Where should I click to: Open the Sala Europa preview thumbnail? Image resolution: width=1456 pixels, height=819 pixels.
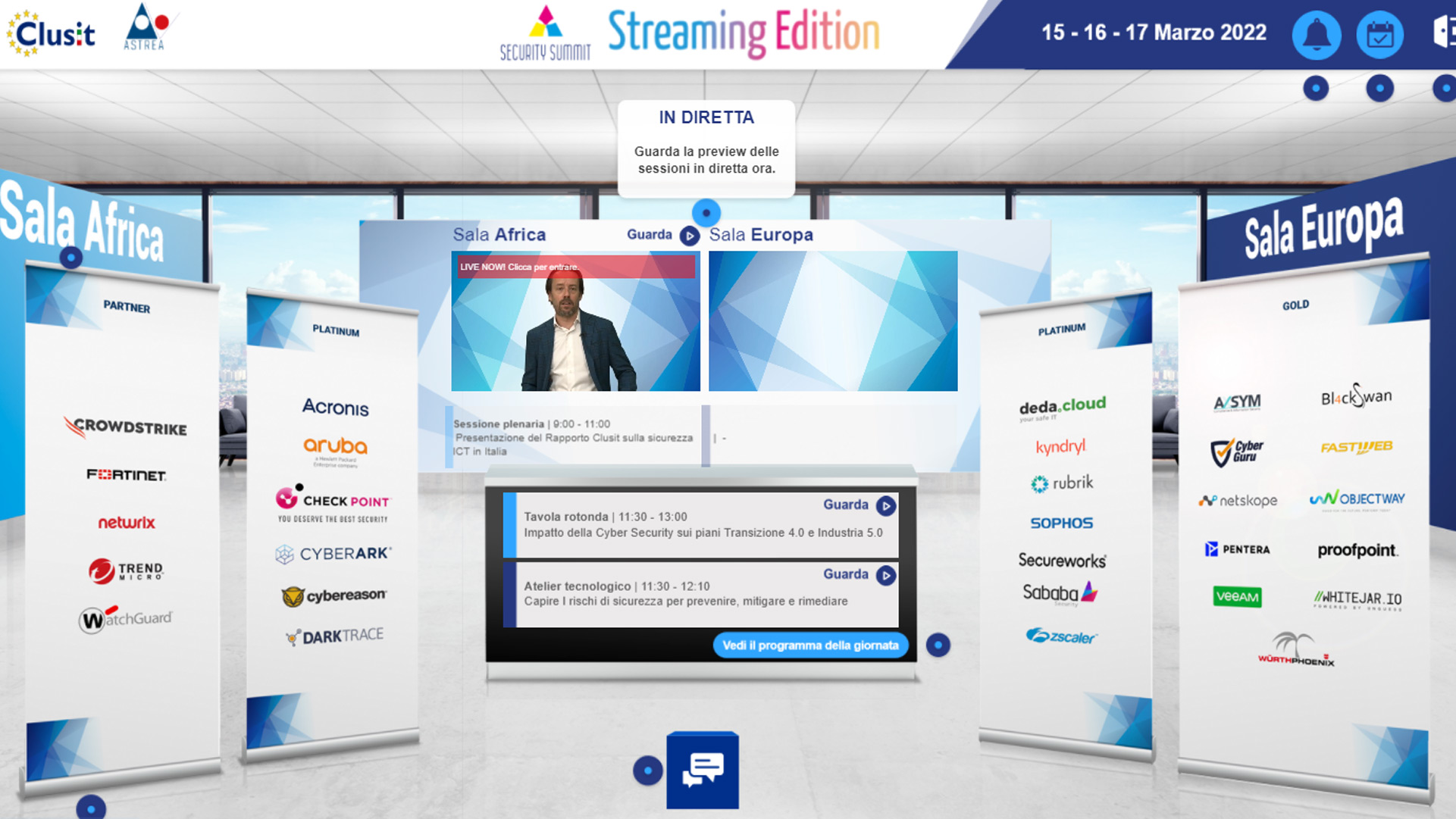coord(832,320)
